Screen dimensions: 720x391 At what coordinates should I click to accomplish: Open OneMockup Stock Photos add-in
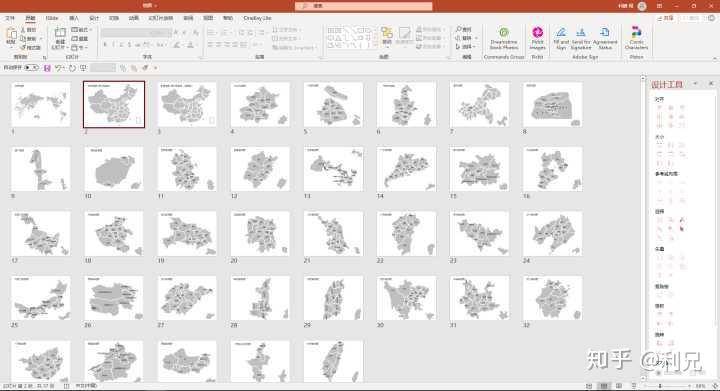click(x=504, y=38)
